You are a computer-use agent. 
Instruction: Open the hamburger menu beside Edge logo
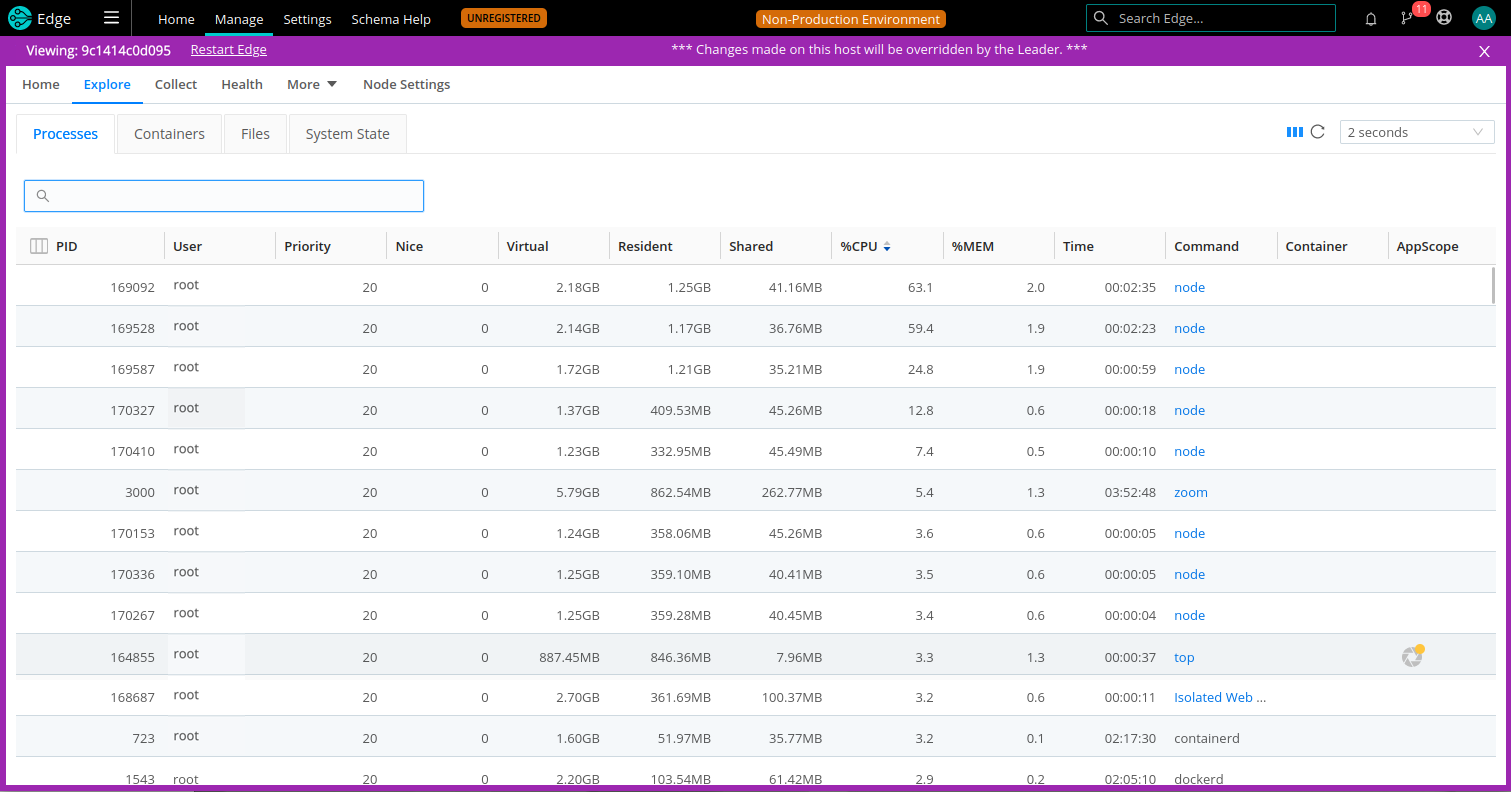111,18
